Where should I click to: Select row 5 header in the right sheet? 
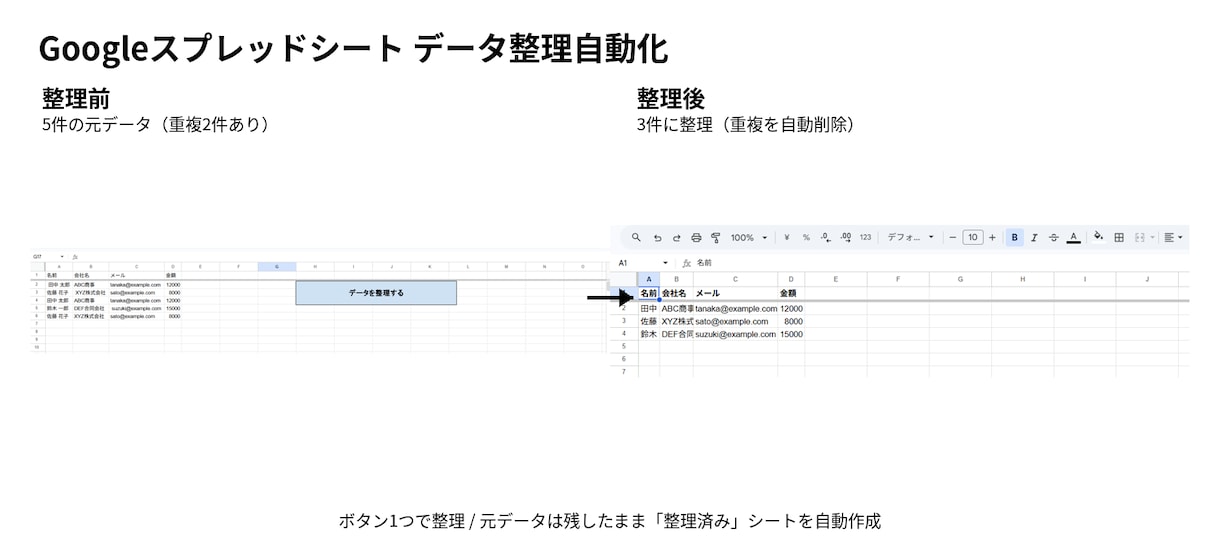point(624,347)
